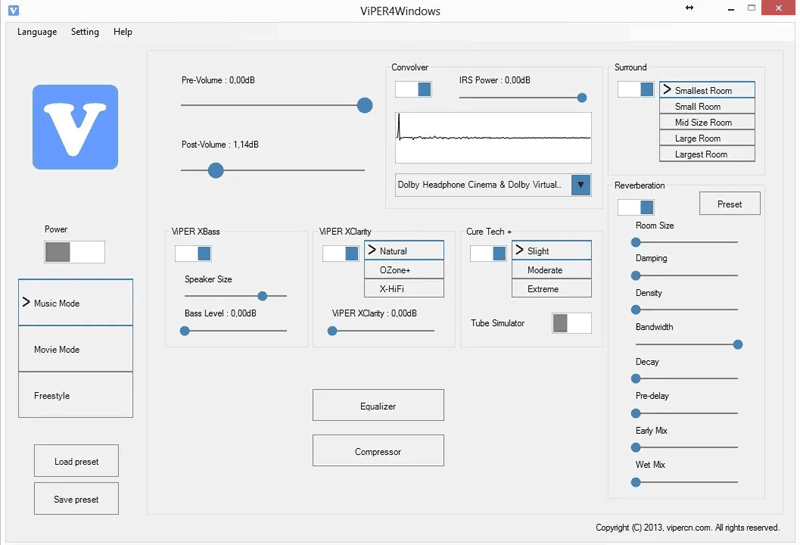The image size is (800, 545).
Task: Switch on the Tube Simulator
Action: point(572,323)
